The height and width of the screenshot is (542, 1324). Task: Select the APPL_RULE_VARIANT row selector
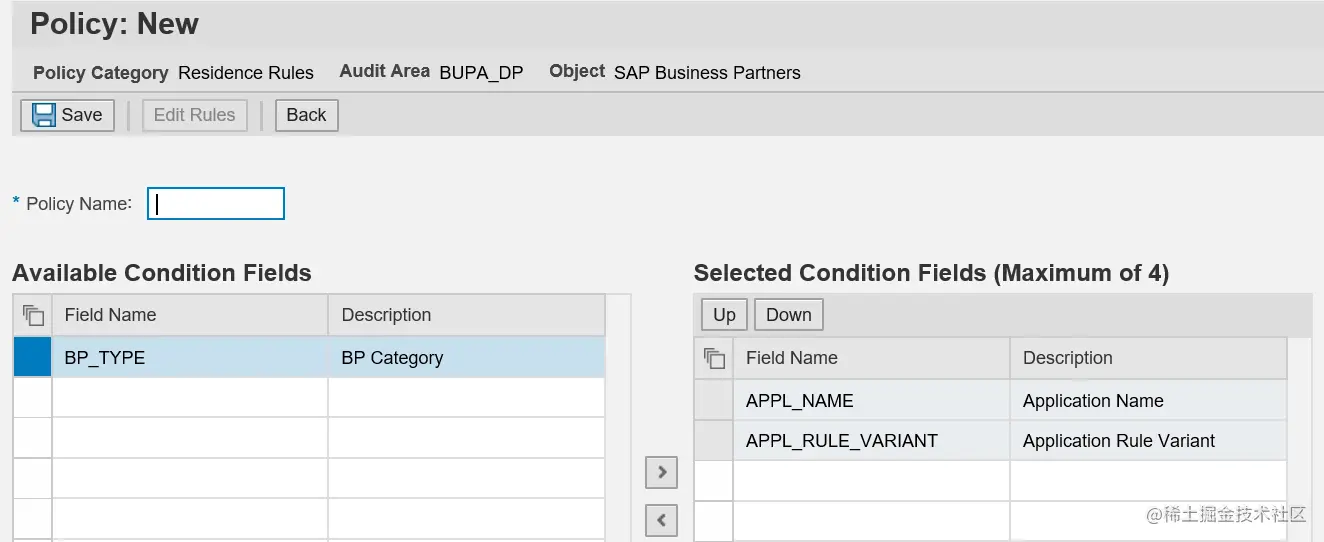pos(713,441)
